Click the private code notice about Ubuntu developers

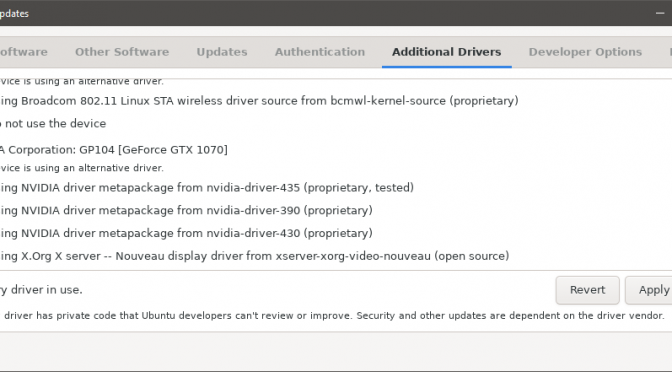point(332,316)
